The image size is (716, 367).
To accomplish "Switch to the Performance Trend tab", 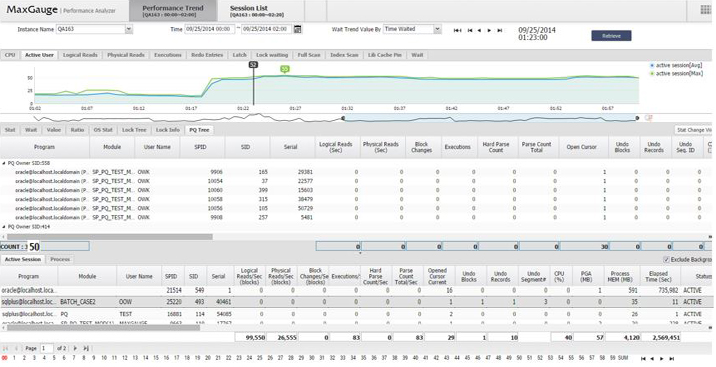I will coord(173,10).
